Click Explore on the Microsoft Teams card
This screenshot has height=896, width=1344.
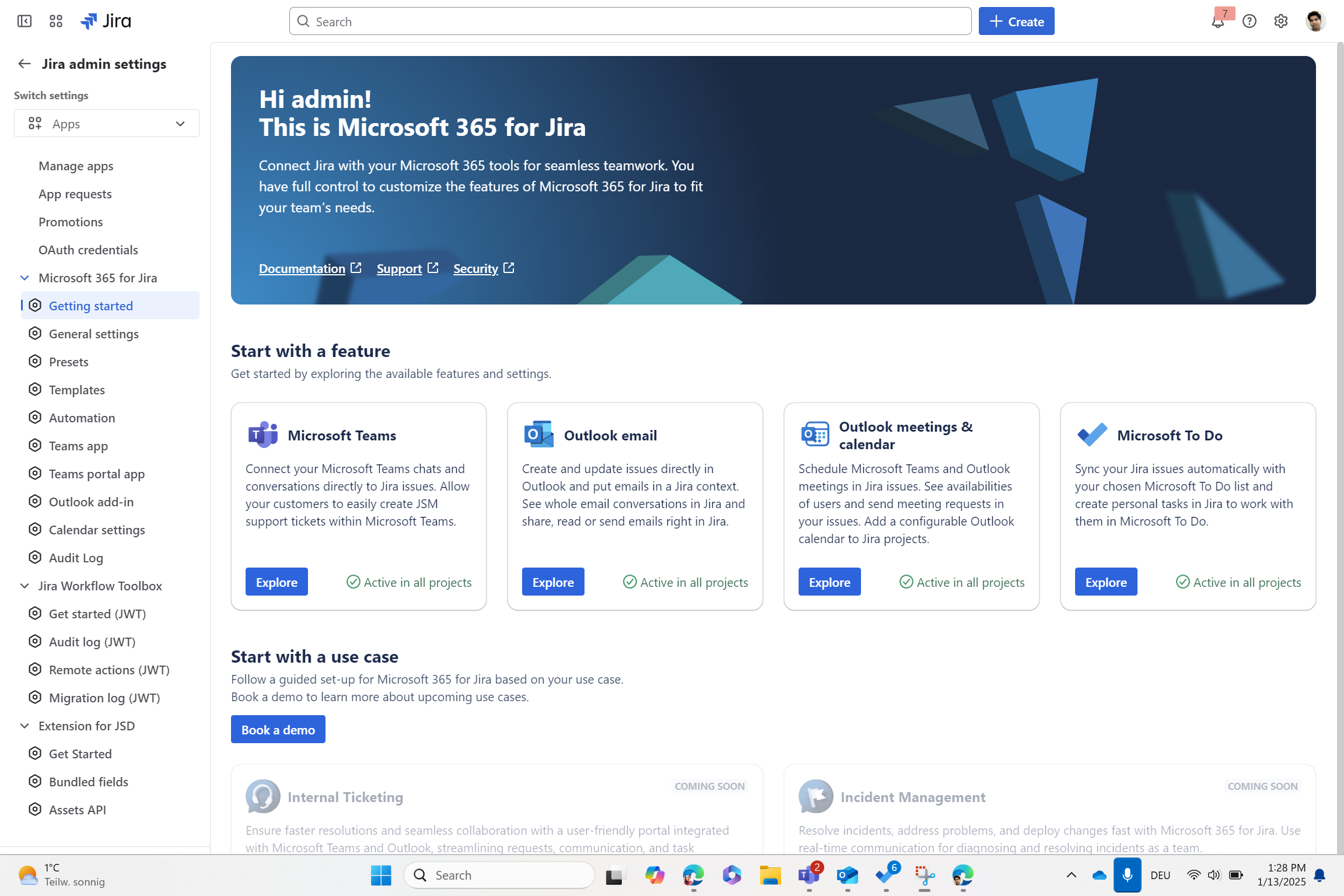click(276, 582)
